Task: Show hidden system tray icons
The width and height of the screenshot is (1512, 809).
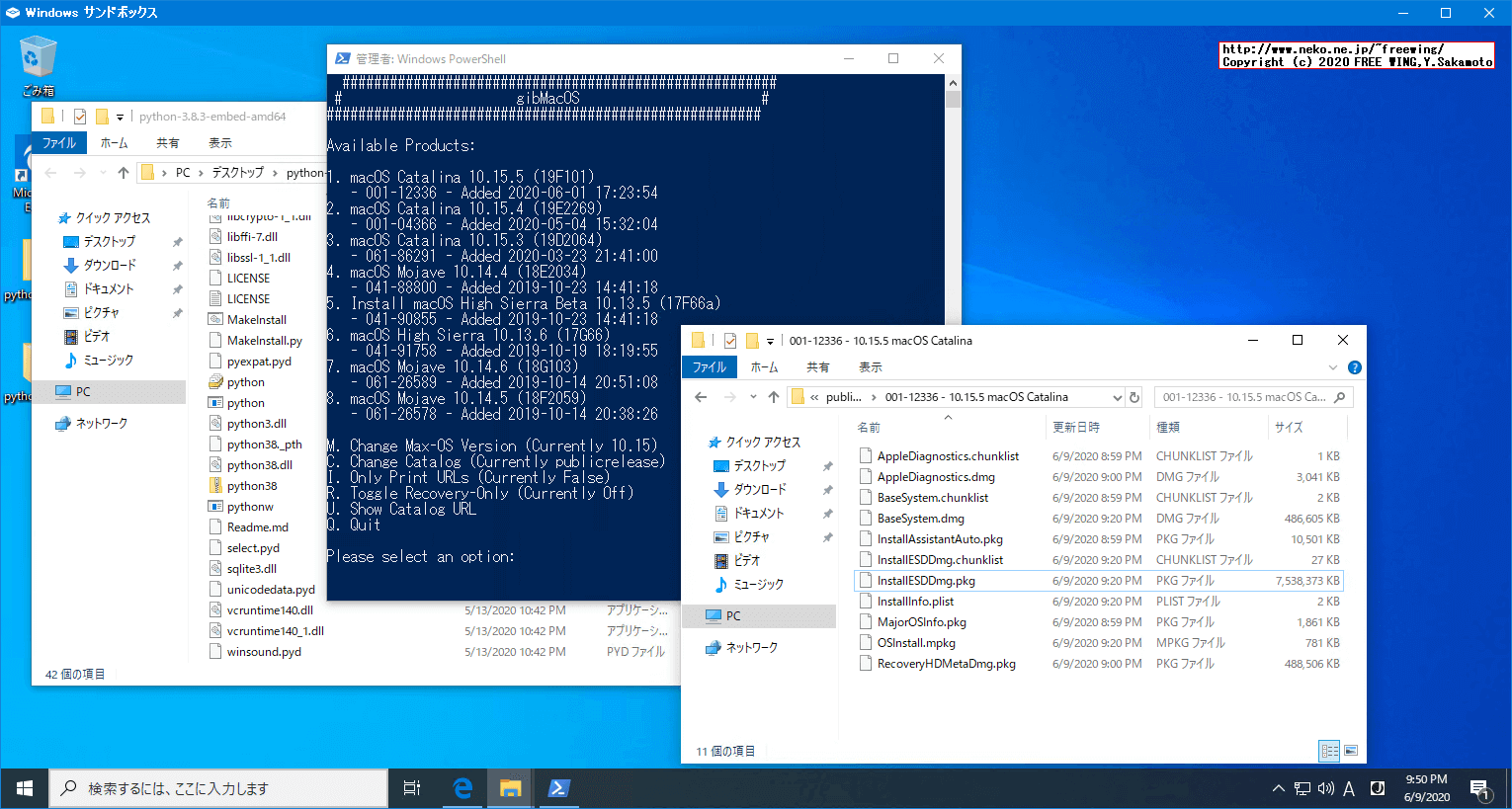Action: point(1278,788)
